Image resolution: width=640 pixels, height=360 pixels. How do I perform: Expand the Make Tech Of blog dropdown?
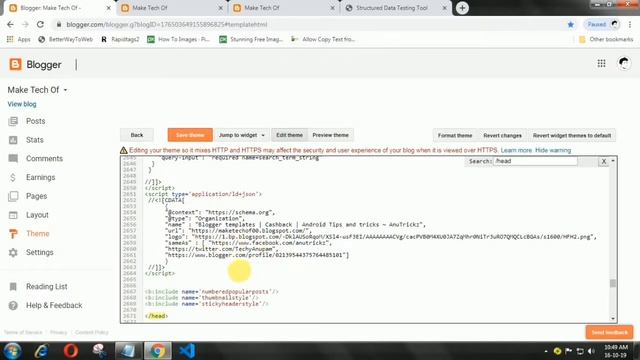(x=65, y=90)
